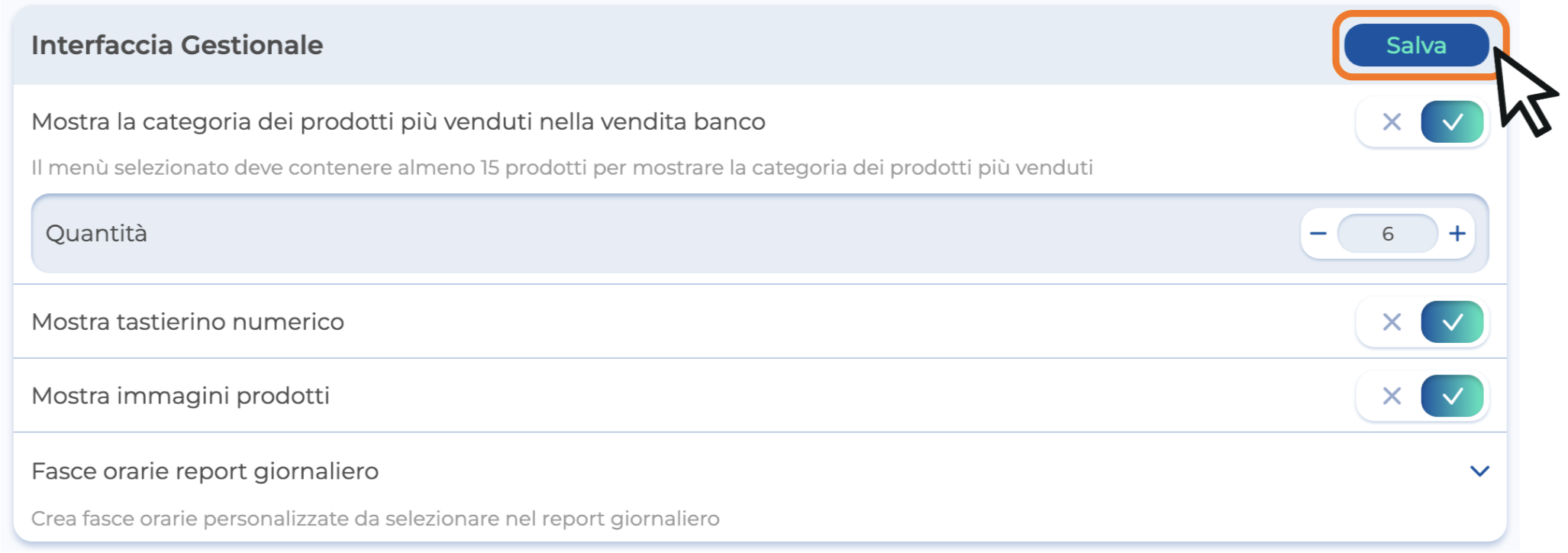Hide product images using the X icon
This screenshot has height=553, width=1568.
(x=1392, y=396)
